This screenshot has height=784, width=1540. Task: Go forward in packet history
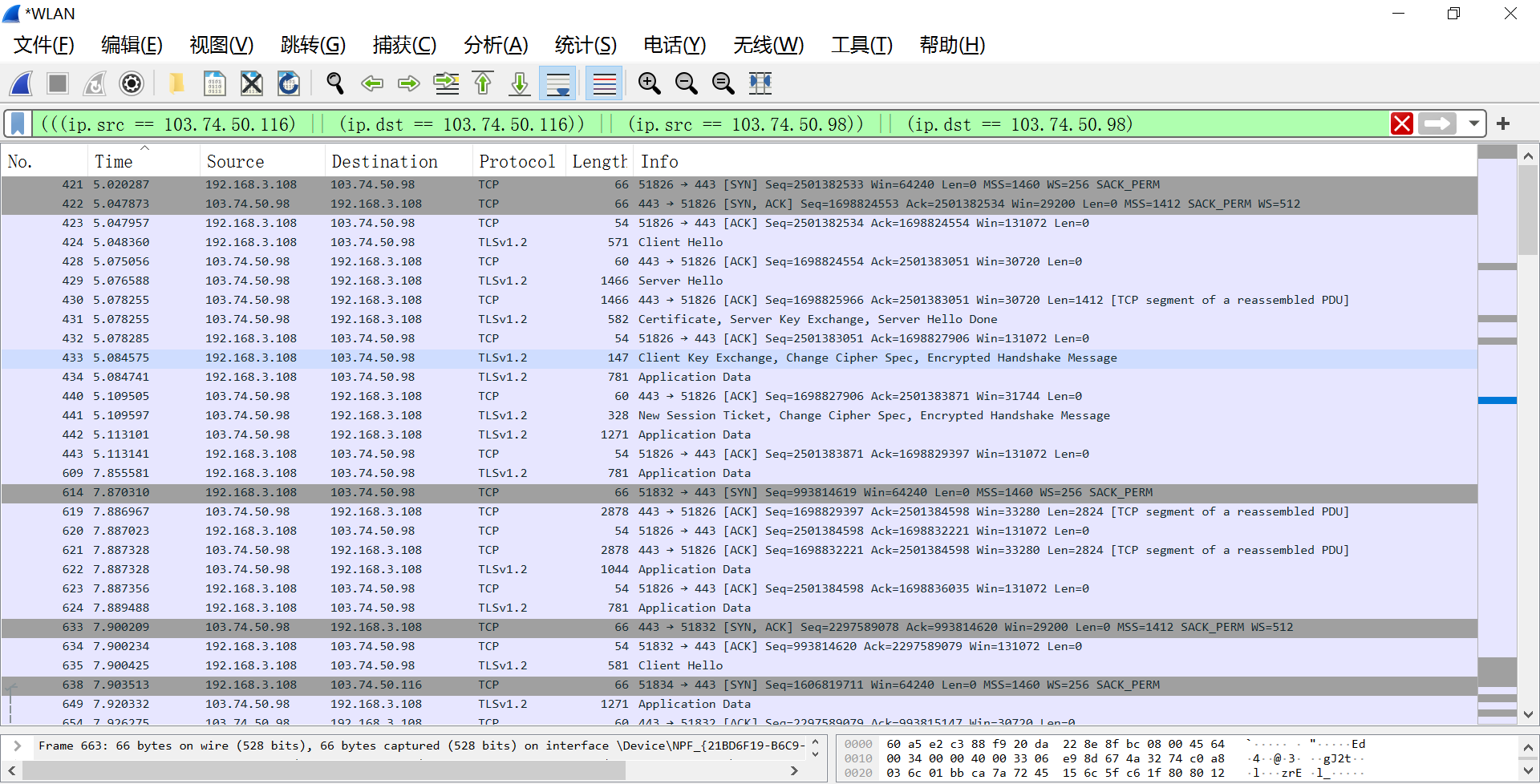click(x=409, y=83)
